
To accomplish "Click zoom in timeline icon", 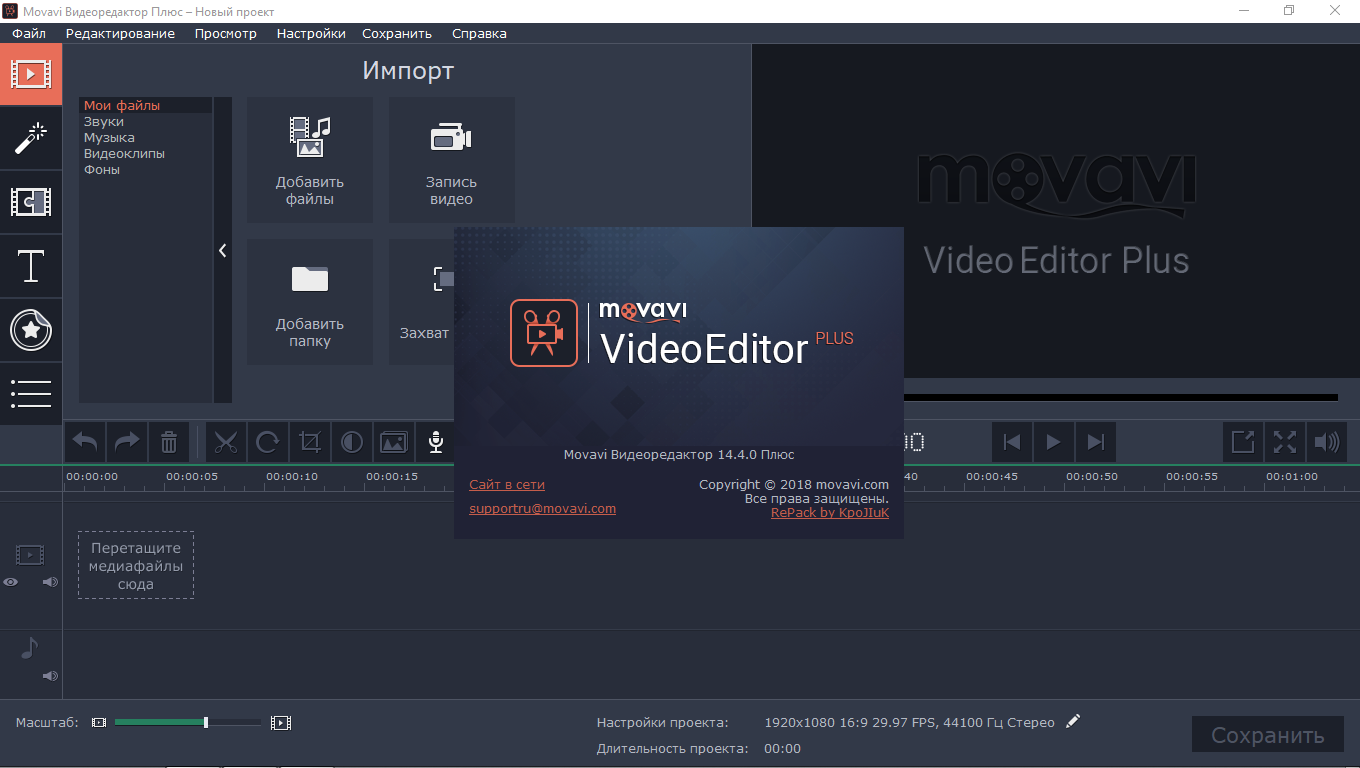I will pyautogui.click(x=281, y=722).
